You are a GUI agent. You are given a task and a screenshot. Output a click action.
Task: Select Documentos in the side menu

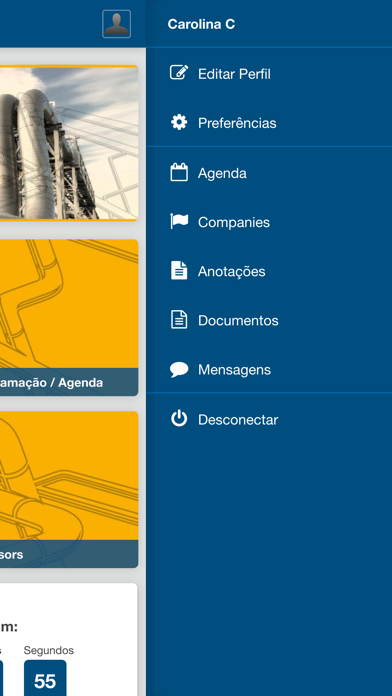point(269,320)
